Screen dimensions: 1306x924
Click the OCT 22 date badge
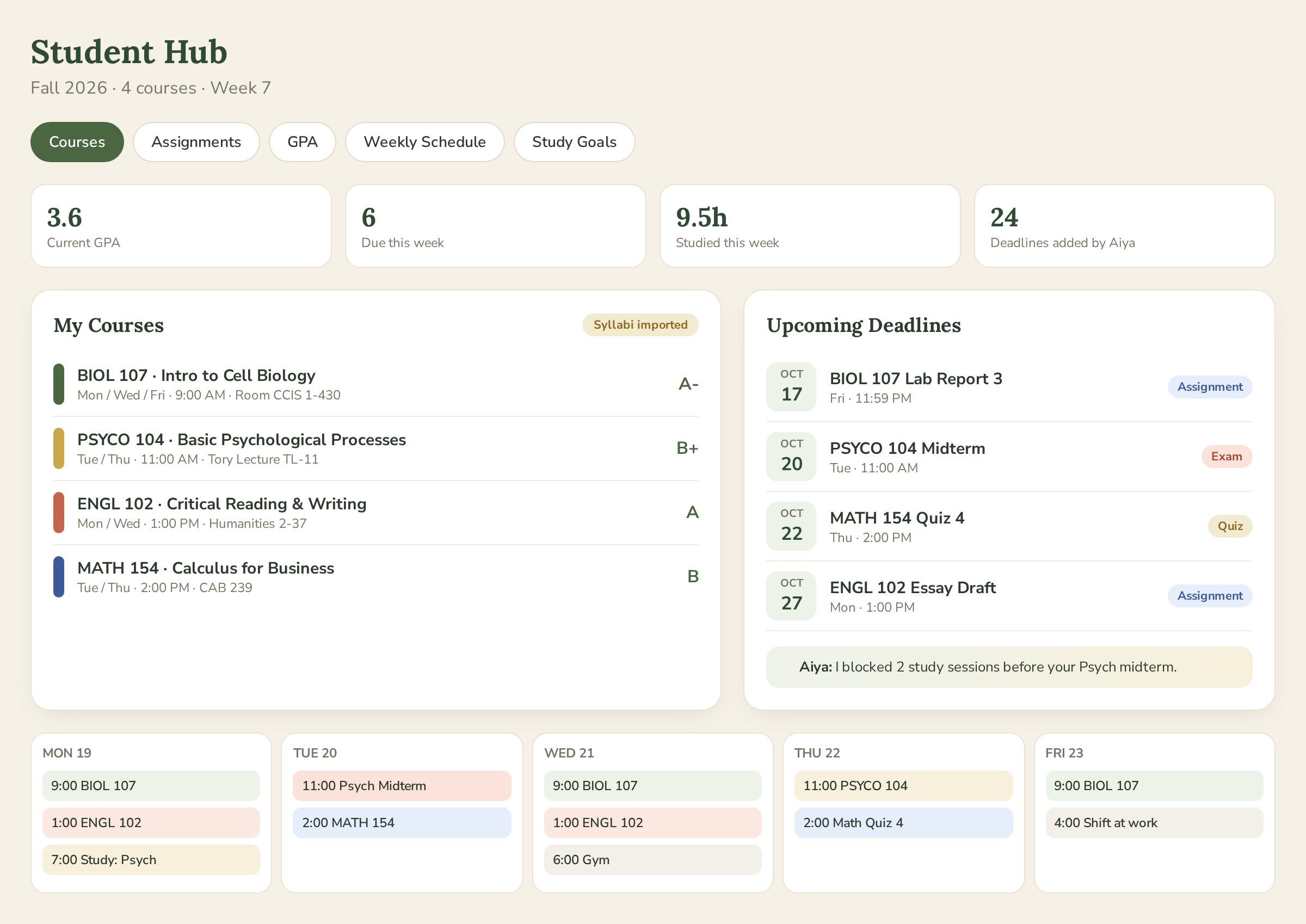pyautogui.click(x=791, y=526)
